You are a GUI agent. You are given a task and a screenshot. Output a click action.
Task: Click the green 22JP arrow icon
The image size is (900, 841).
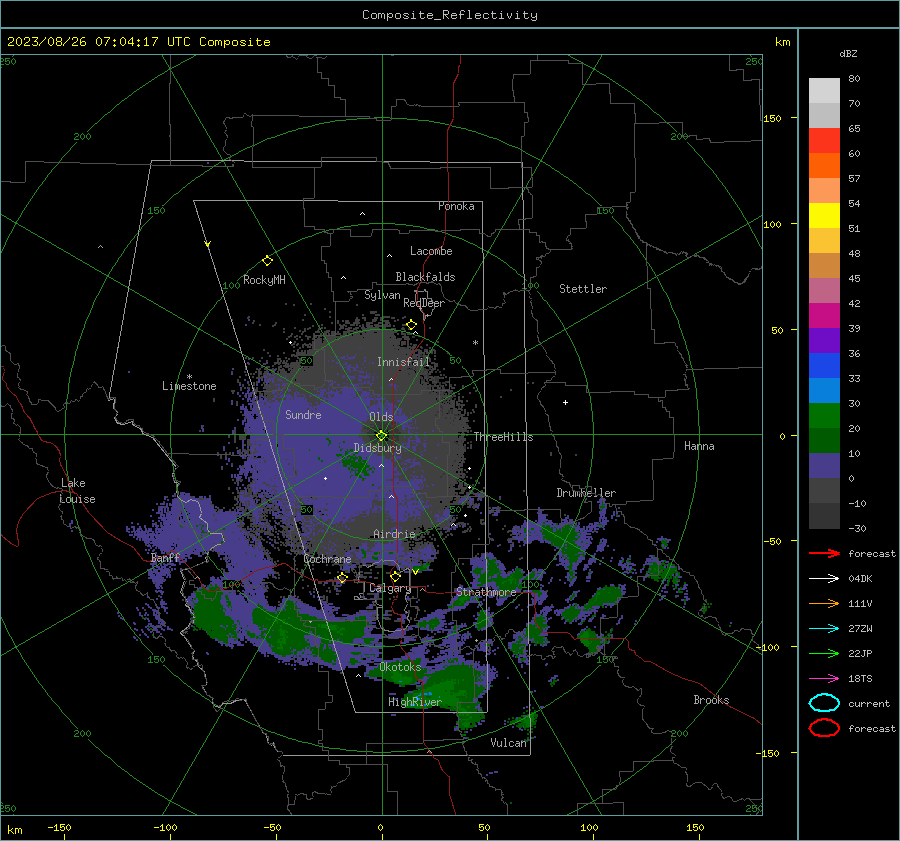coord(824,653)
